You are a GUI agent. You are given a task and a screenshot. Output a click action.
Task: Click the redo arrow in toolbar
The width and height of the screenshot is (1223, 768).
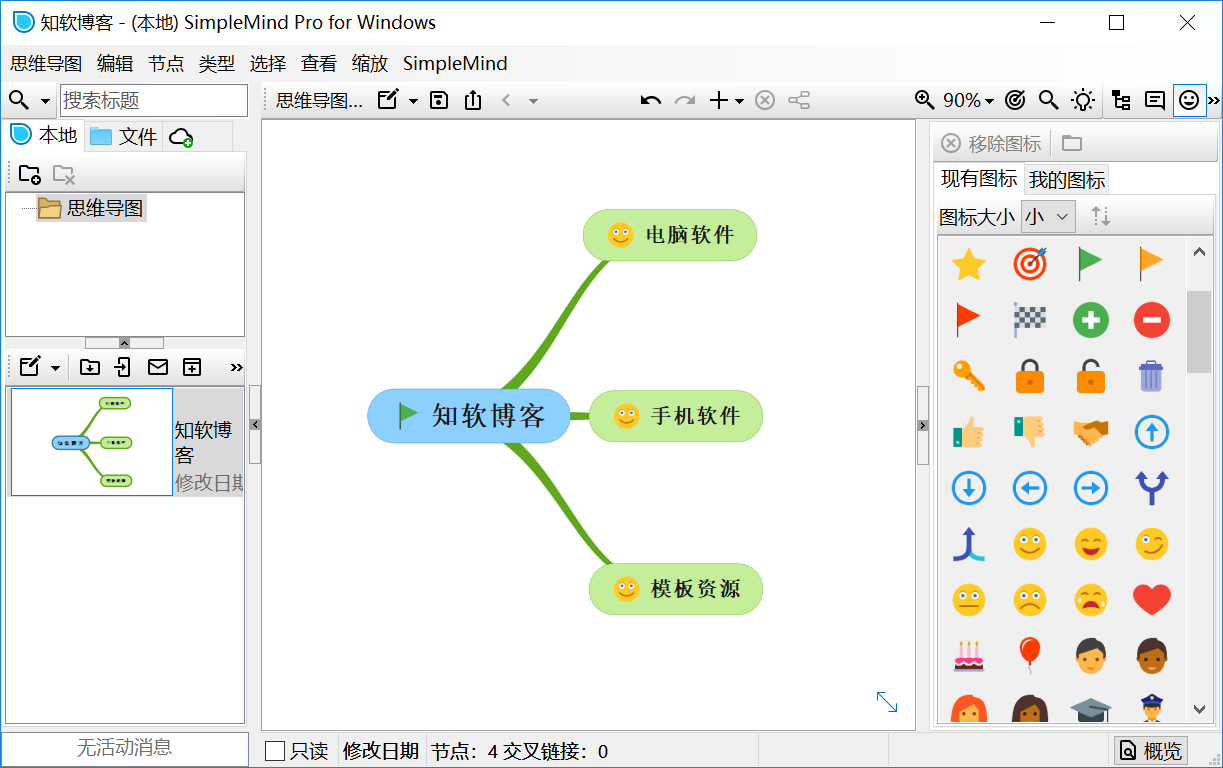pyautogui.click(x=685, y=100)
